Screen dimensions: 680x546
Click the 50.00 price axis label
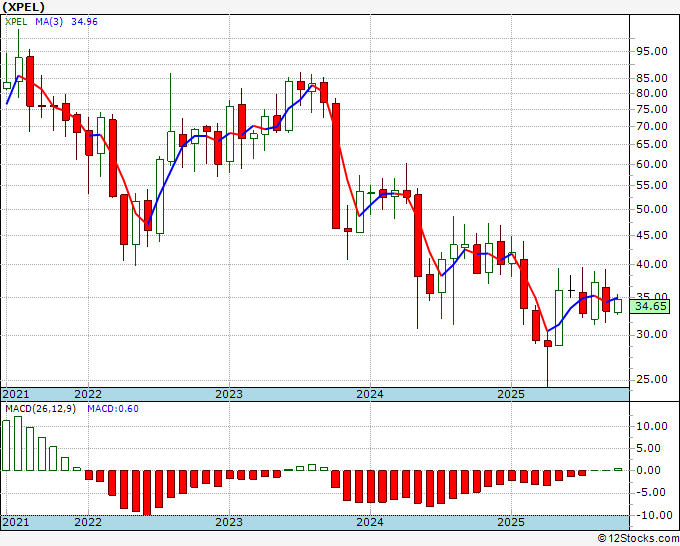[652, 209]
